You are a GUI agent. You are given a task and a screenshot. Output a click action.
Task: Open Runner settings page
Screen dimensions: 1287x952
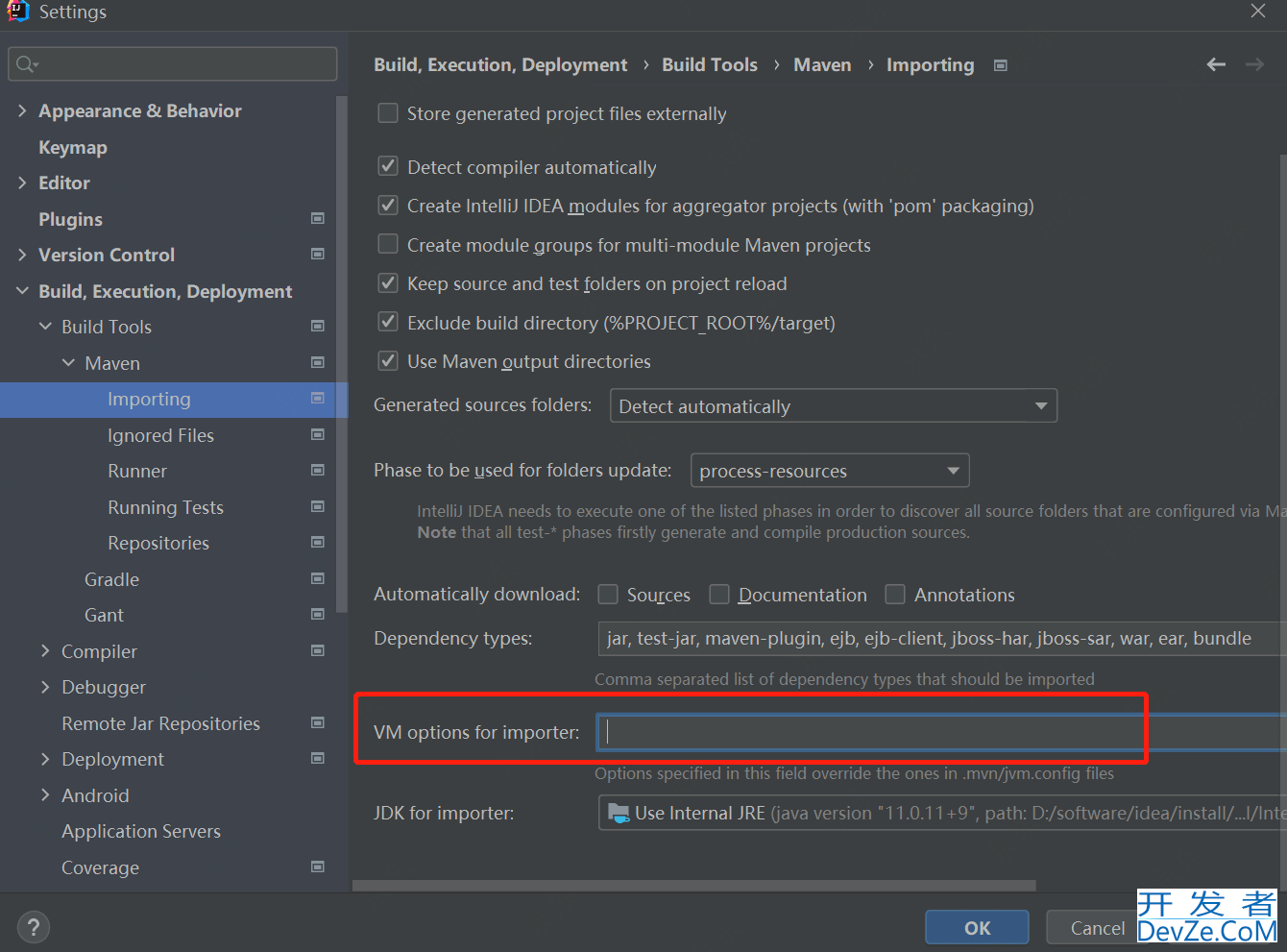click(137, 471)
